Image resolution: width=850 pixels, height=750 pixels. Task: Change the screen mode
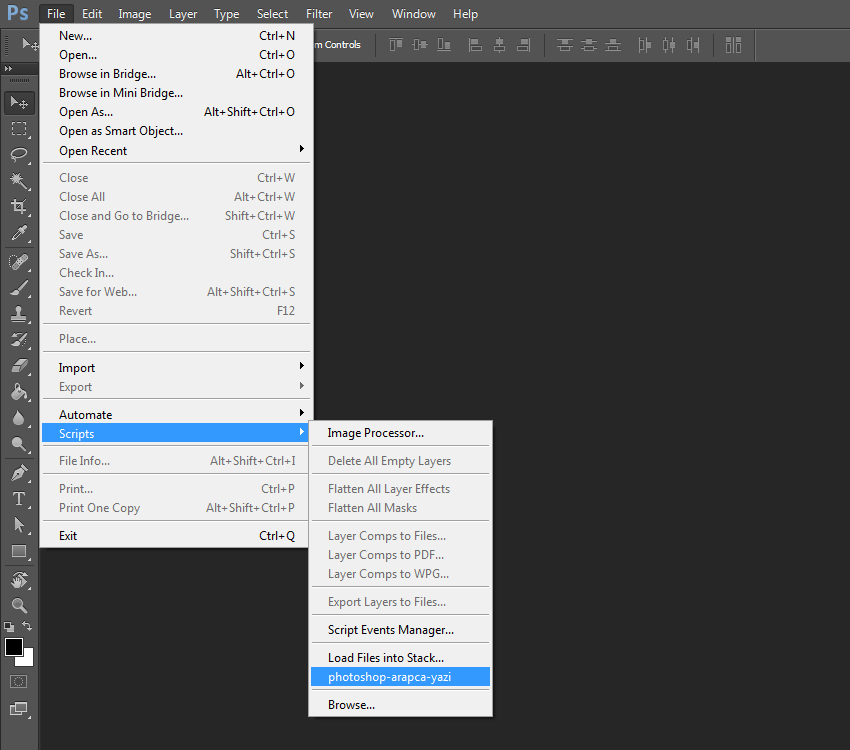click(18, 708)
